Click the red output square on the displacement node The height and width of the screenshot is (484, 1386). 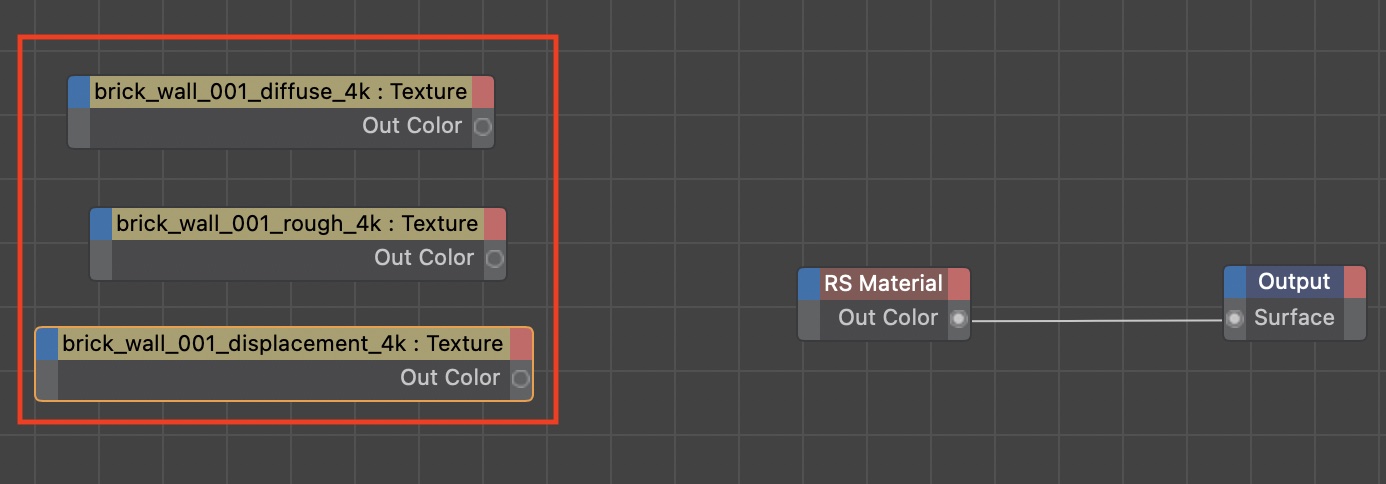pyautogui.click(x=521, y=344)
